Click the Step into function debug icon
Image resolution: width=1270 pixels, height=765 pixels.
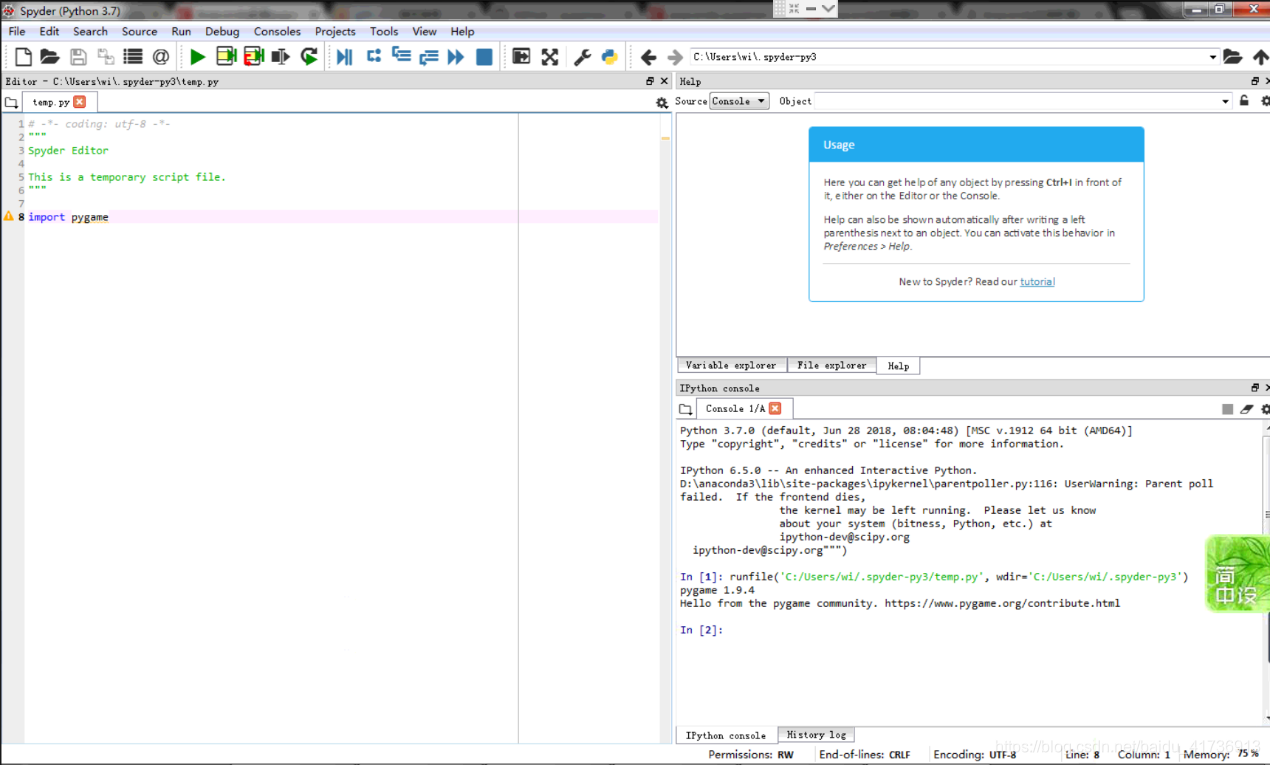400,57
